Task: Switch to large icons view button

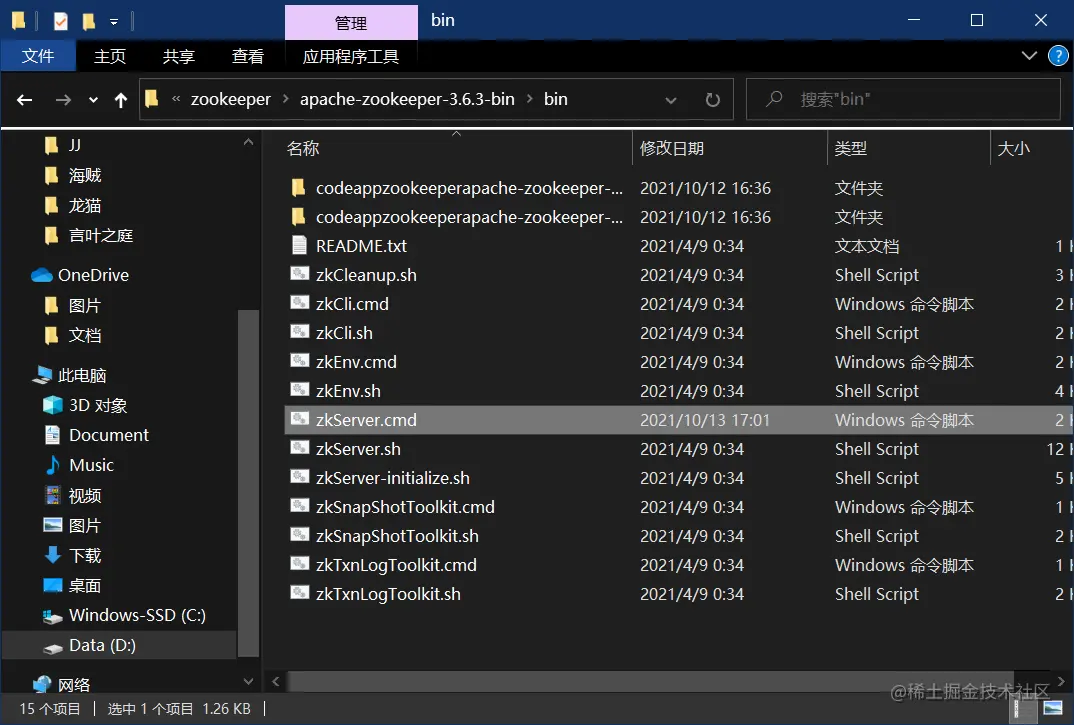Action: click(1053, 708)
